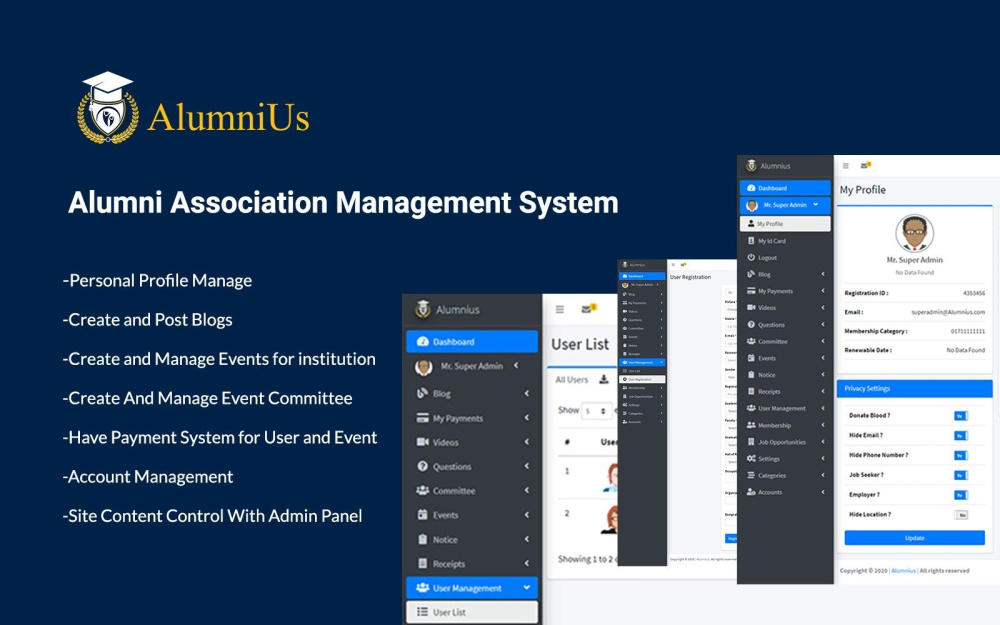Click the My Id Card icon in sidebar
Image resolution: width=1000 pixels, height=625 pixels.
751,241
